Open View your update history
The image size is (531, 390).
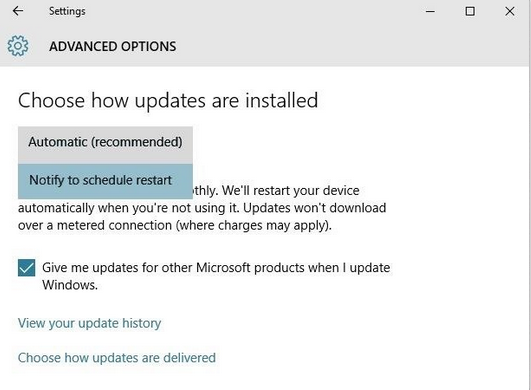click(x=89, y=323)
